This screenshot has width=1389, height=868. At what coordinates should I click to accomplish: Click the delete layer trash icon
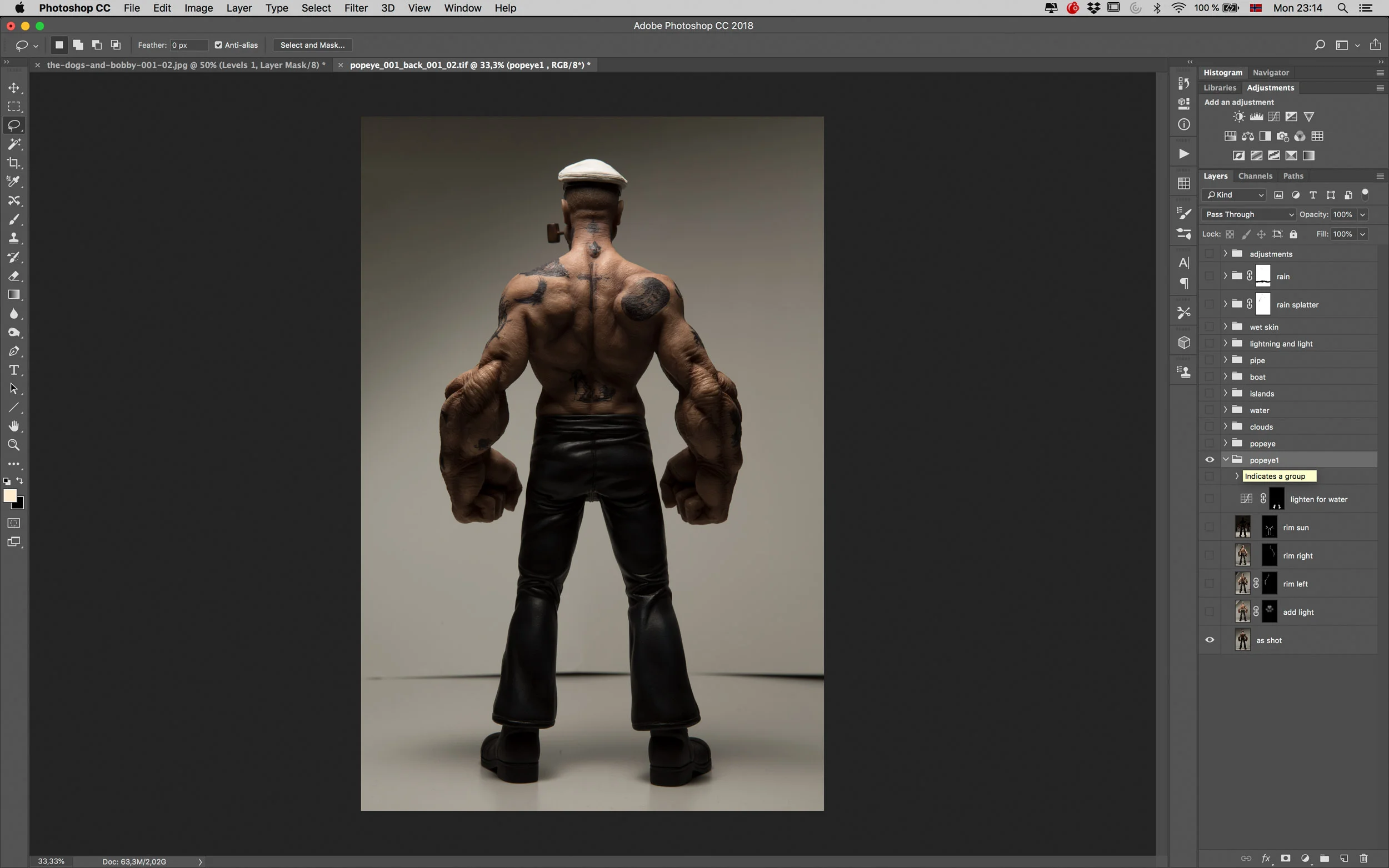pos(1364,858)
